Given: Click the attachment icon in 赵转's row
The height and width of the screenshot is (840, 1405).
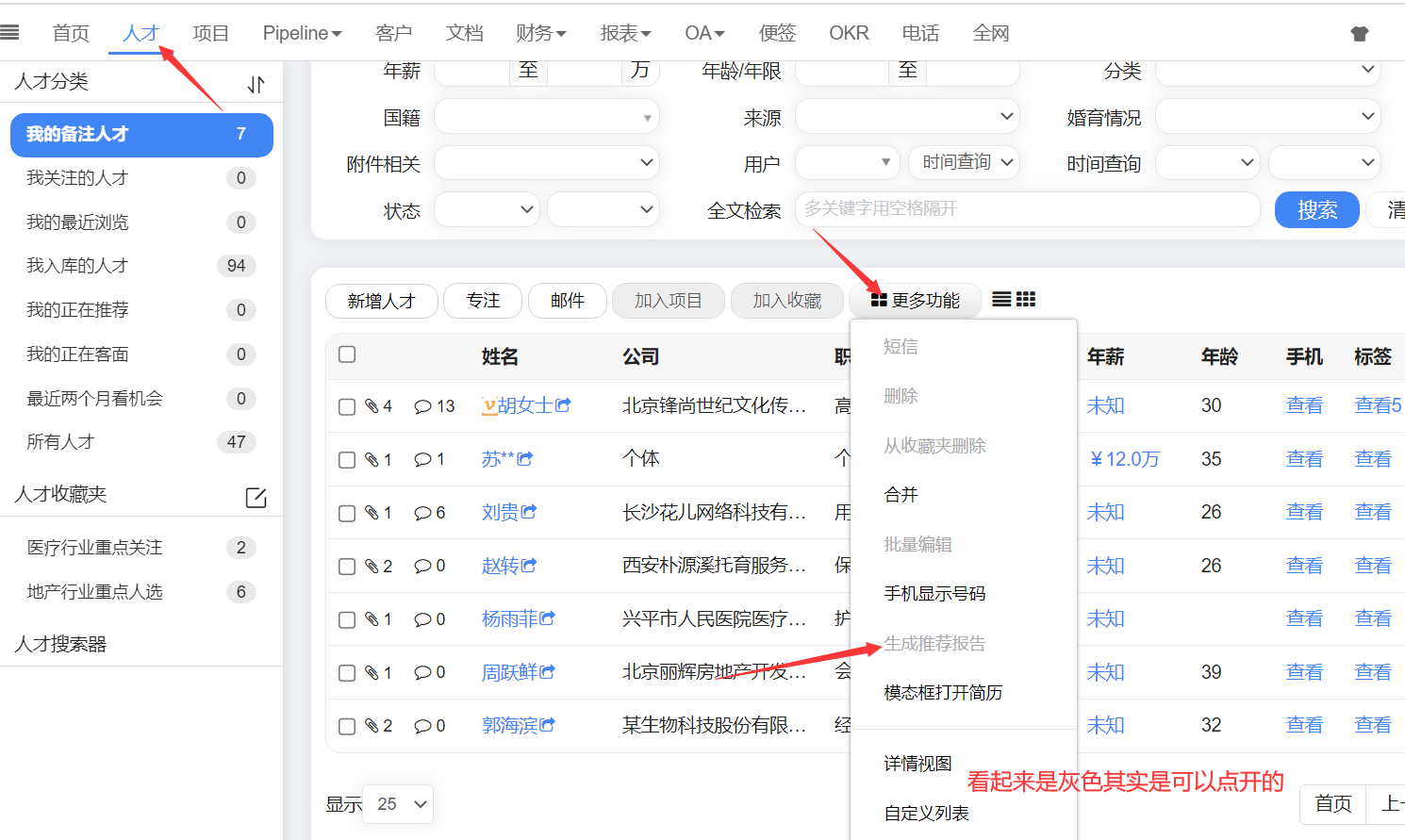Looking at the screenshot, I should (372, 566).
